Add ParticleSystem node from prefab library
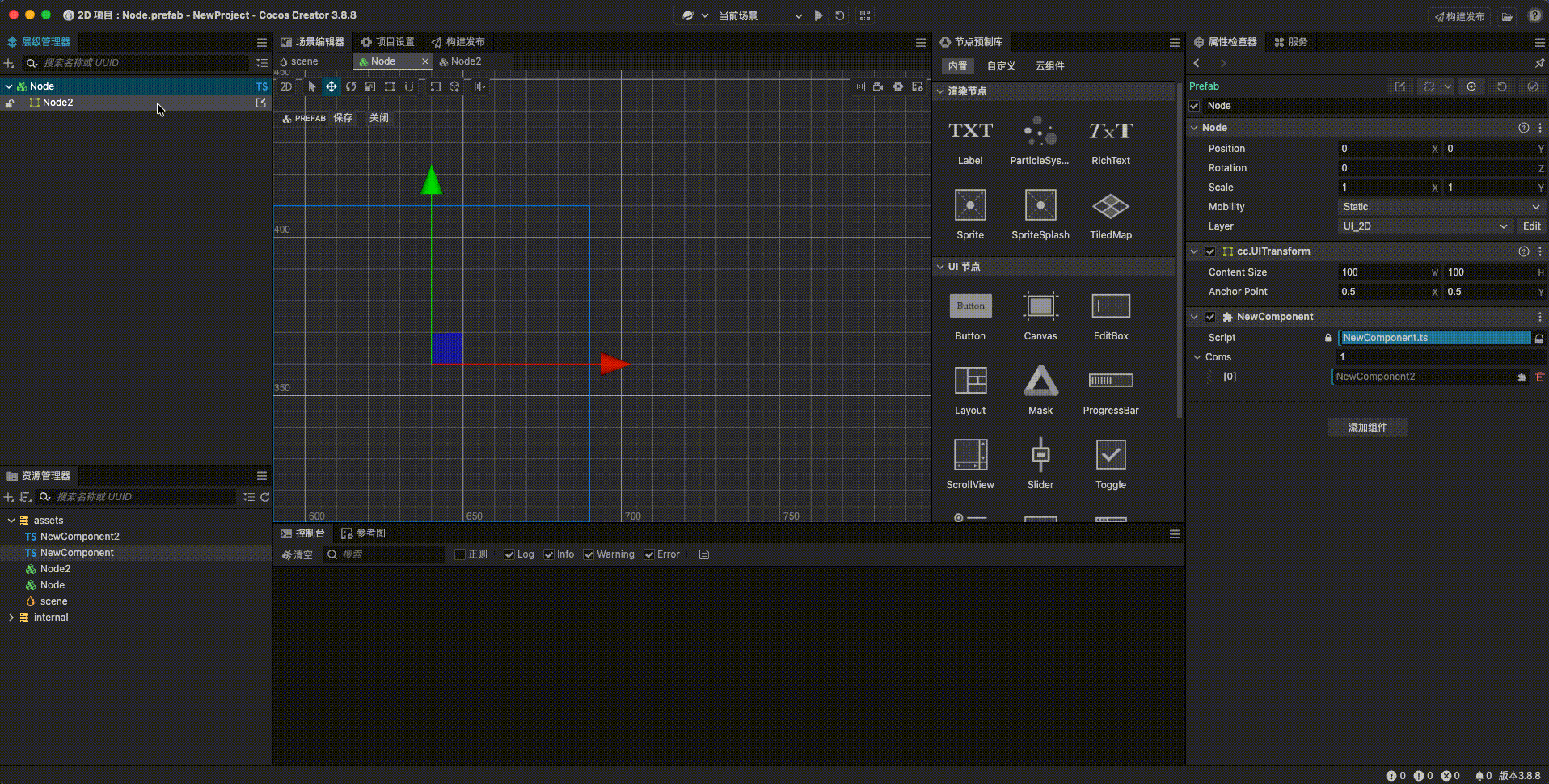Viewport: 1549px width, 784px height. pyautogui.click(x=1040, y=141)
